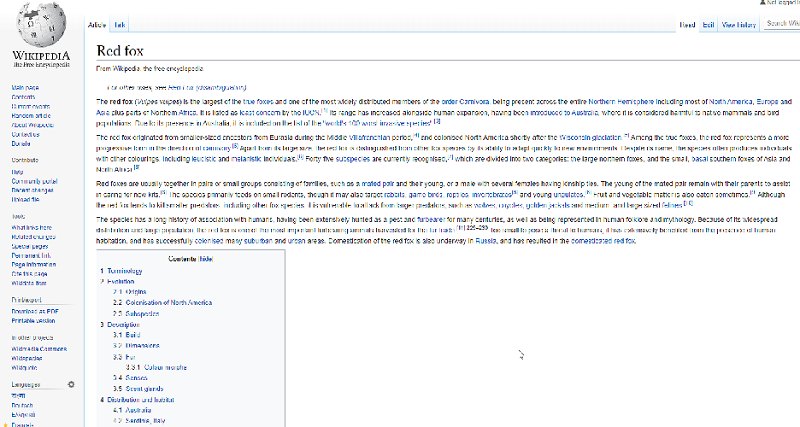
Task: Open the 'mated pair' link
Action: [378, 183]
